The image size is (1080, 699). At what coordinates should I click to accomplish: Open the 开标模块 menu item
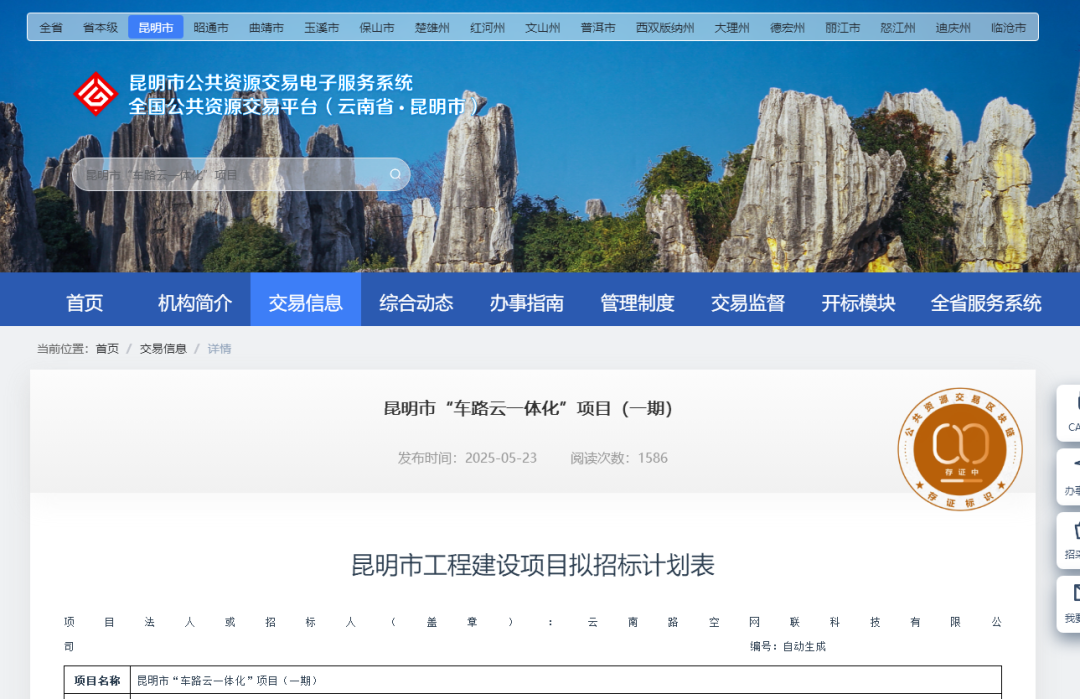(x=858, y=303)
